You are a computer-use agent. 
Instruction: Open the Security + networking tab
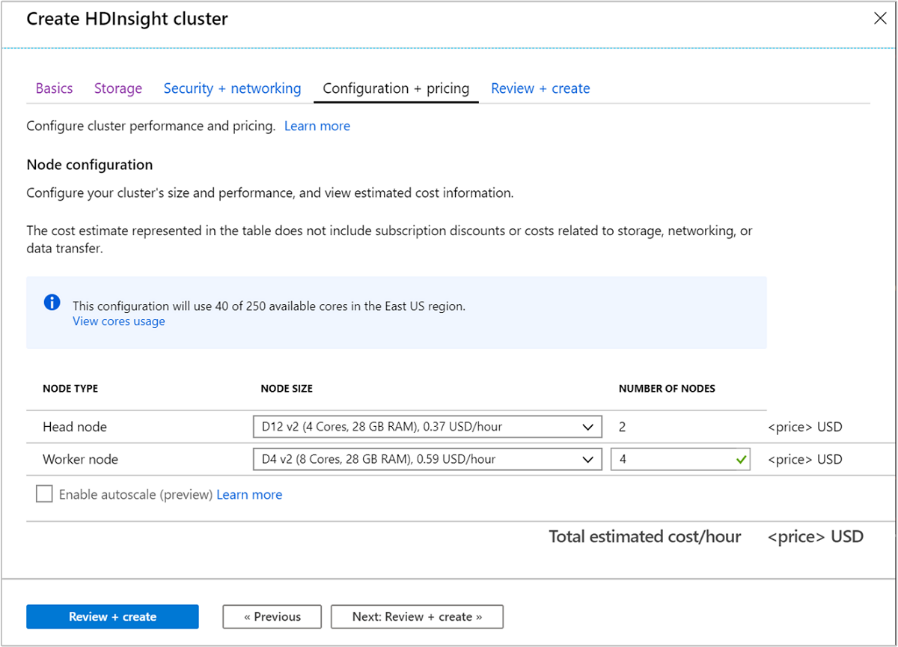[232, 88]
